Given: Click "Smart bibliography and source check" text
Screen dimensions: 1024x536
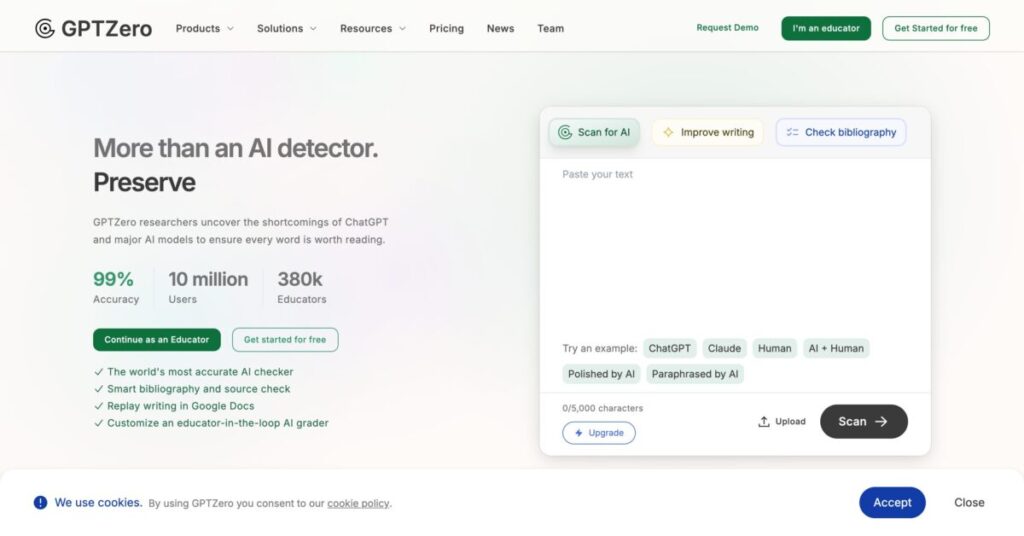Looking at the screenshot, I should coord(199,388).
